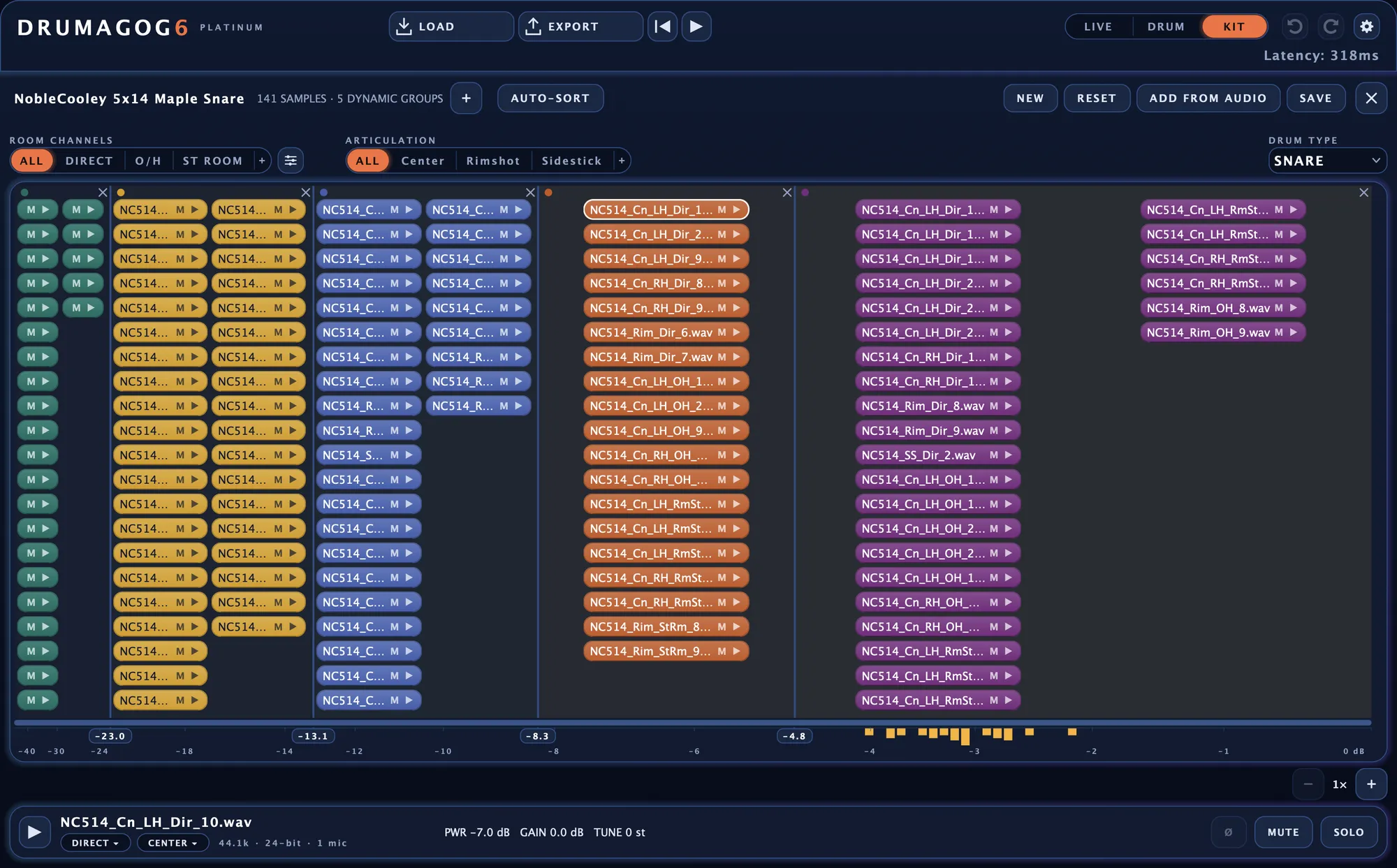
Task: Click the LOAD button
Action: (451, 27)
